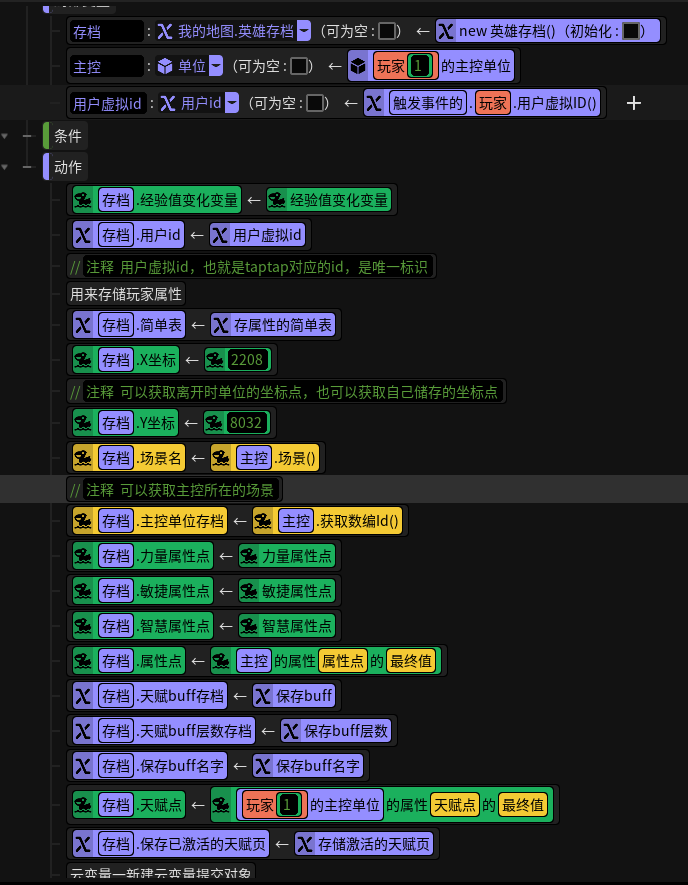This screenshot has height=885, width=688.
Task: Click the 最终值 tag in 属性点 row
Action: (x=411, y=661)
